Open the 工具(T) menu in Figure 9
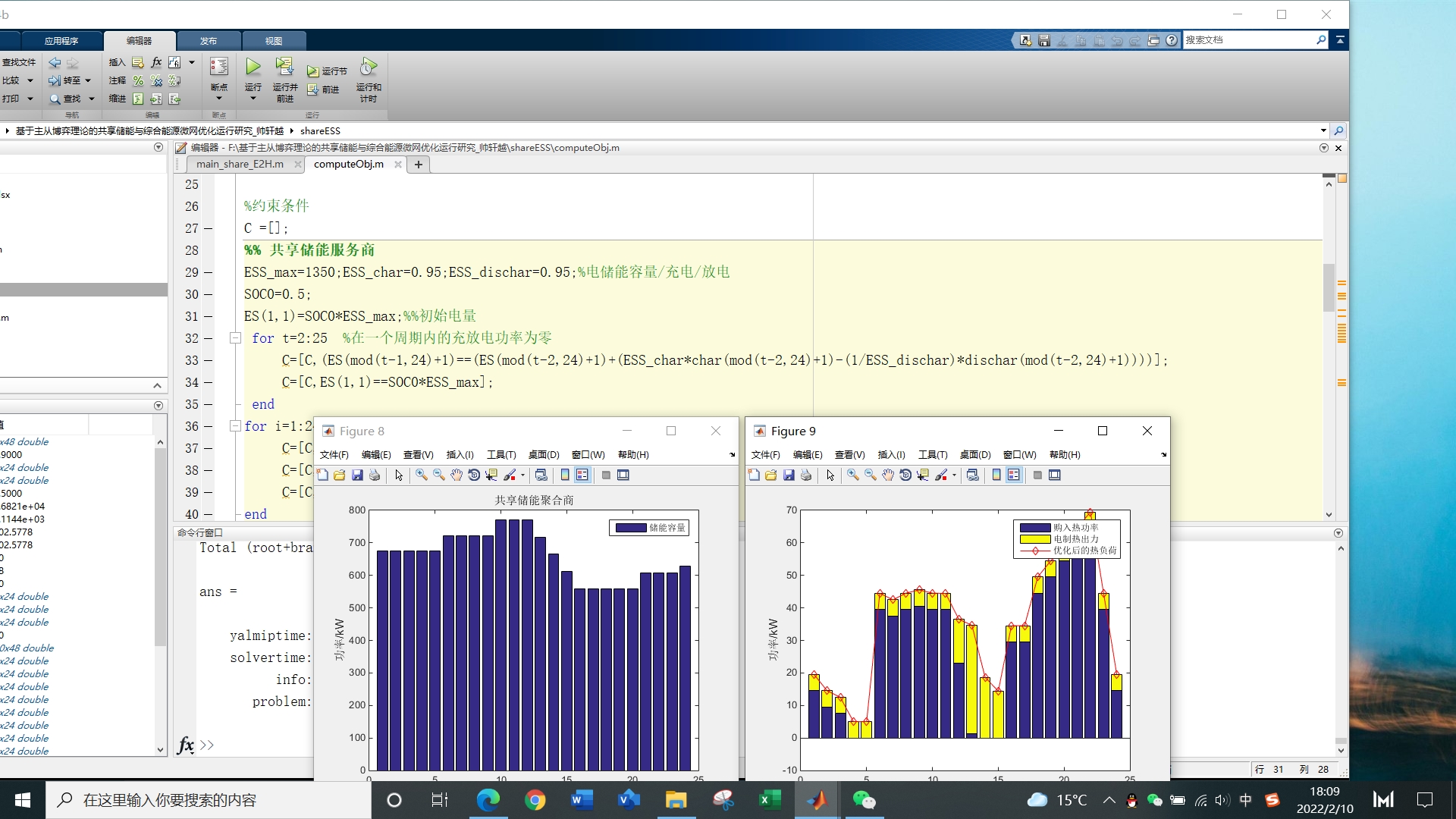The image size is (1456, 819). coord(933,455)
